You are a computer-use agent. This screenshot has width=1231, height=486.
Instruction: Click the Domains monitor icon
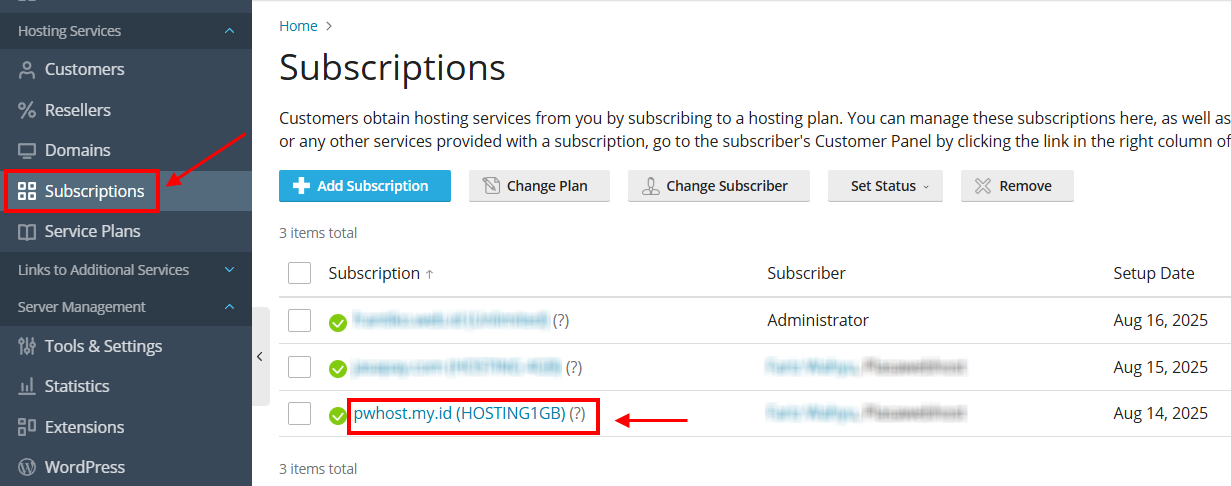coord(27,151)
